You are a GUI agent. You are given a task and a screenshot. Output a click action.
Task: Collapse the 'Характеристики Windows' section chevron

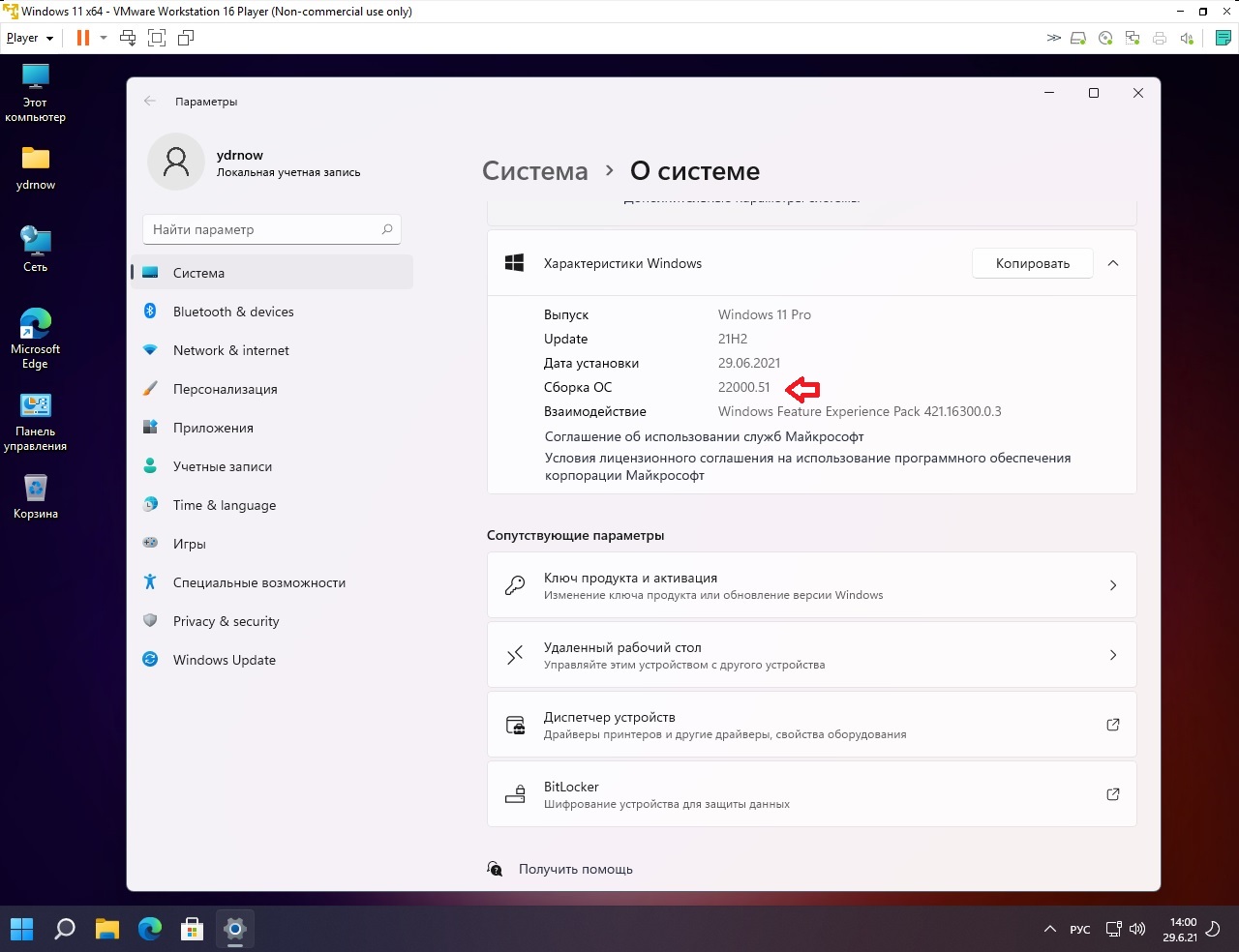click(x=1113, y=263)
